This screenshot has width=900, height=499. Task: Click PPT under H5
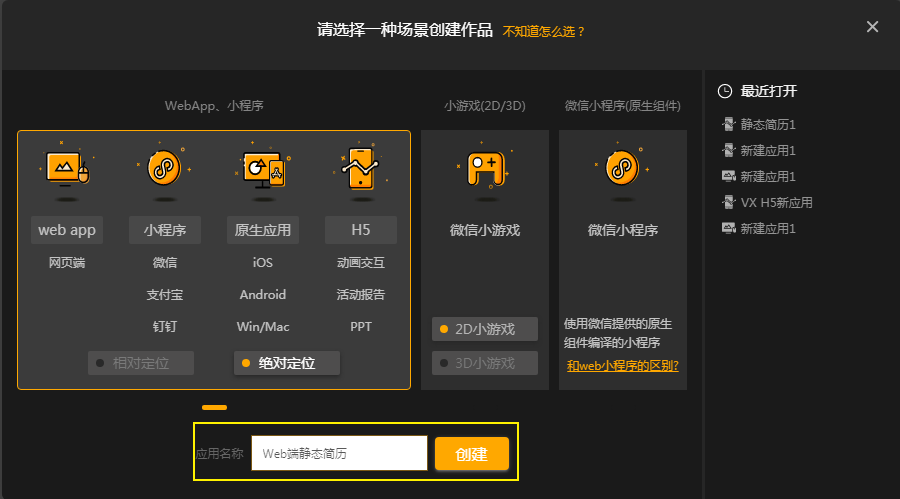pos(360,327)
